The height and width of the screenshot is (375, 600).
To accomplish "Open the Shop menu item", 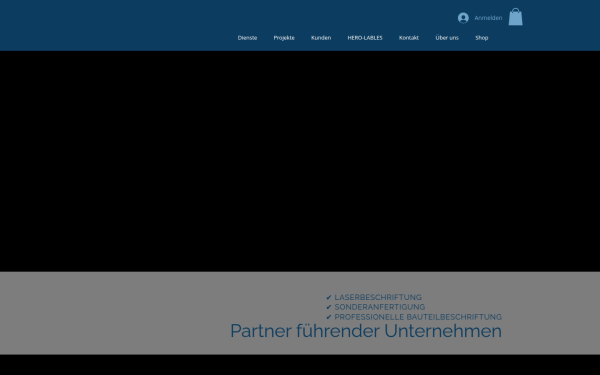I will pyautogui.click(x=481, y=38).
